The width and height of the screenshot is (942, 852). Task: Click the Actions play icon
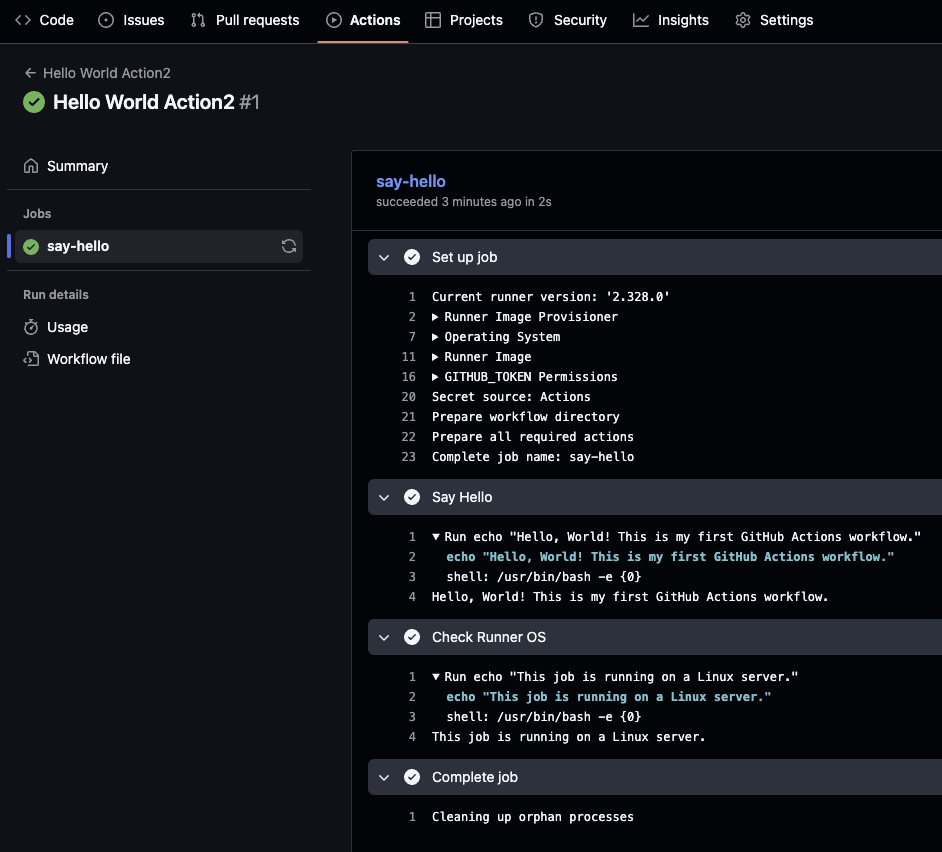point(333,20)
